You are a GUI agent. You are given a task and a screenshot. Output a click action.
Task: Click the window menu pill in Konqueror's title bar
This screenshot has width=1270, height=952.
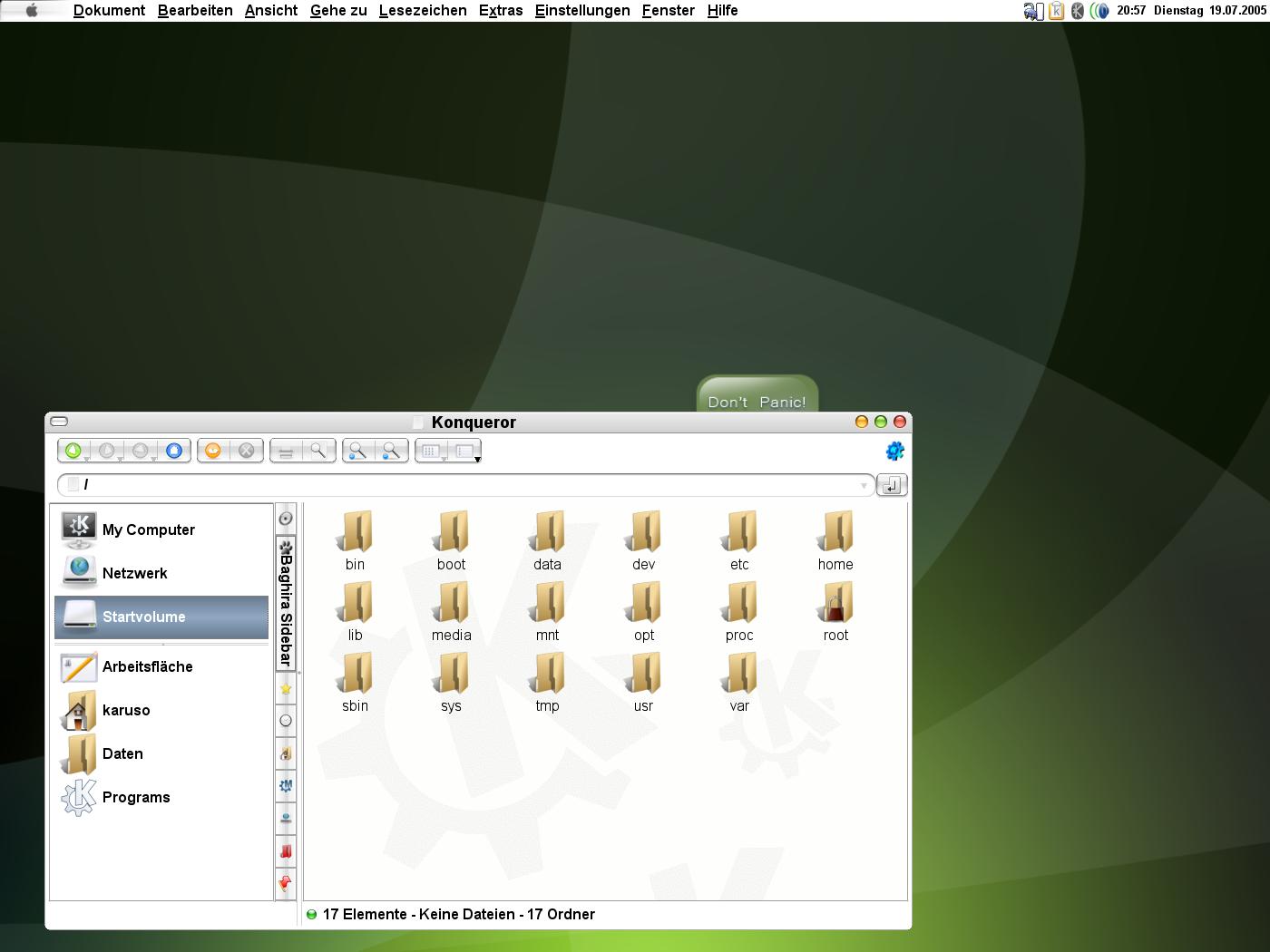tap(59, 422)
